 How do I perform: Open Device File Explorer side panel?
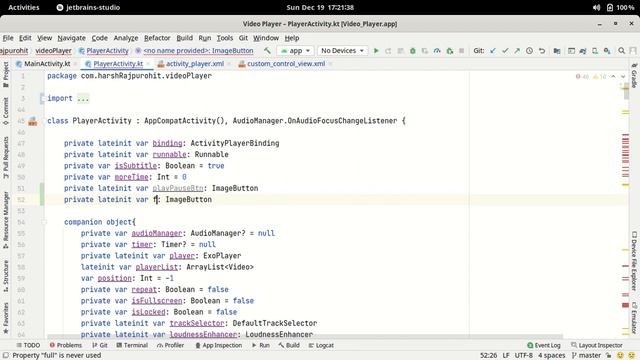click(634, 261)
